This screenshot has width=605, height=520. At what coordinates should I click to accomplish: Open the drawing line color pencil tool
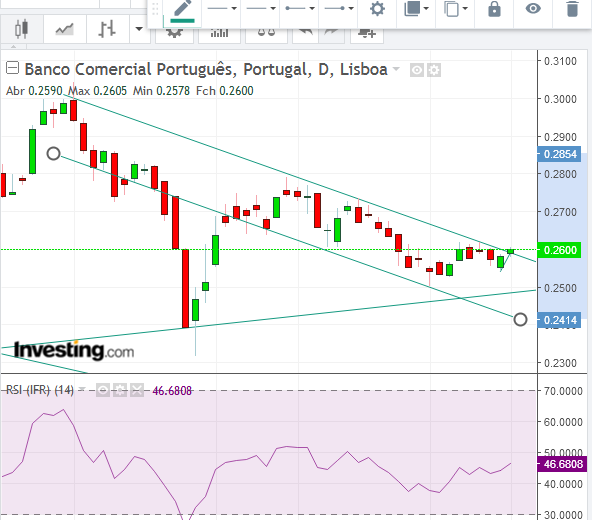(x=183, y=11)
